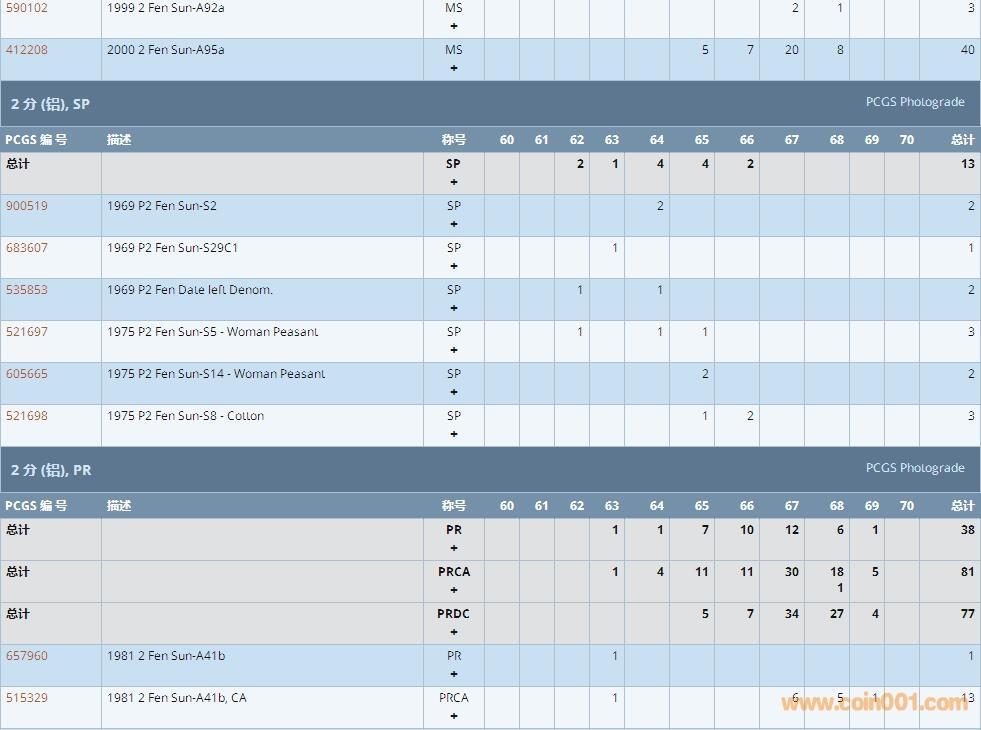
Task: Open PCGS number 590102 link
Action: point(26,8)
